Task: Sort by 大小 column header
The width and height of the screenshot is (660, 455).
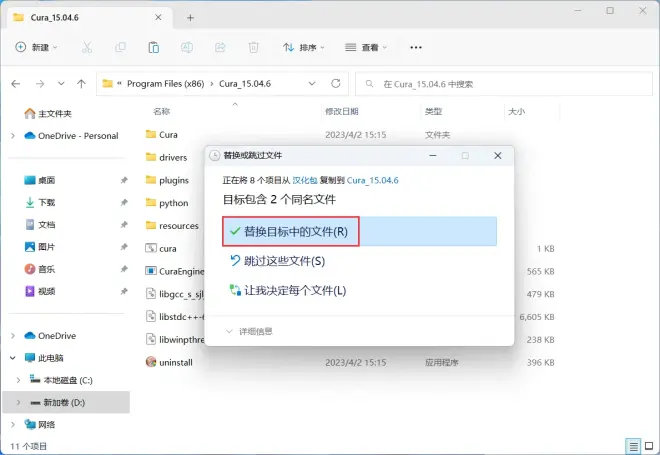Action: 516,111
